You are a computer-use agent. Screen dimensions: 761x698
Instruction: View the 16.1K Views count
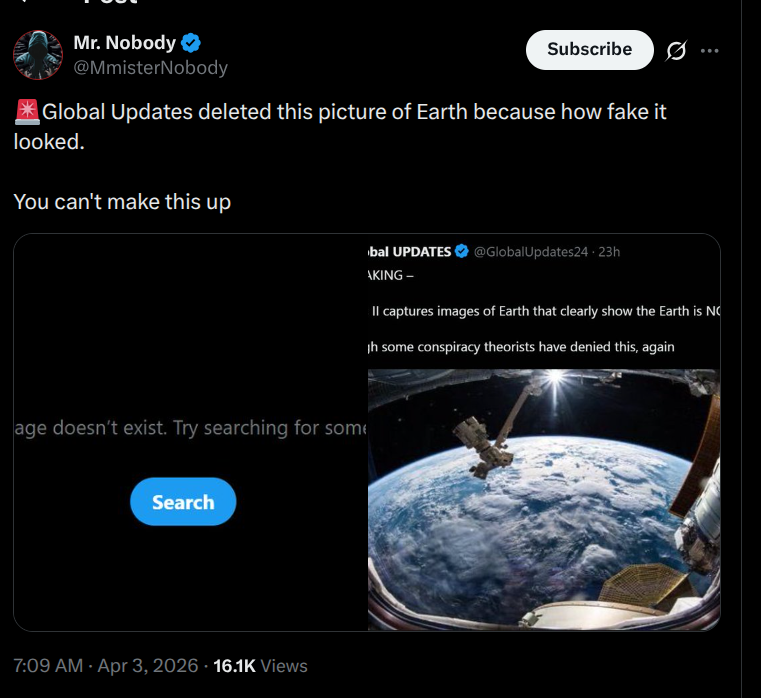coord(260,665)
